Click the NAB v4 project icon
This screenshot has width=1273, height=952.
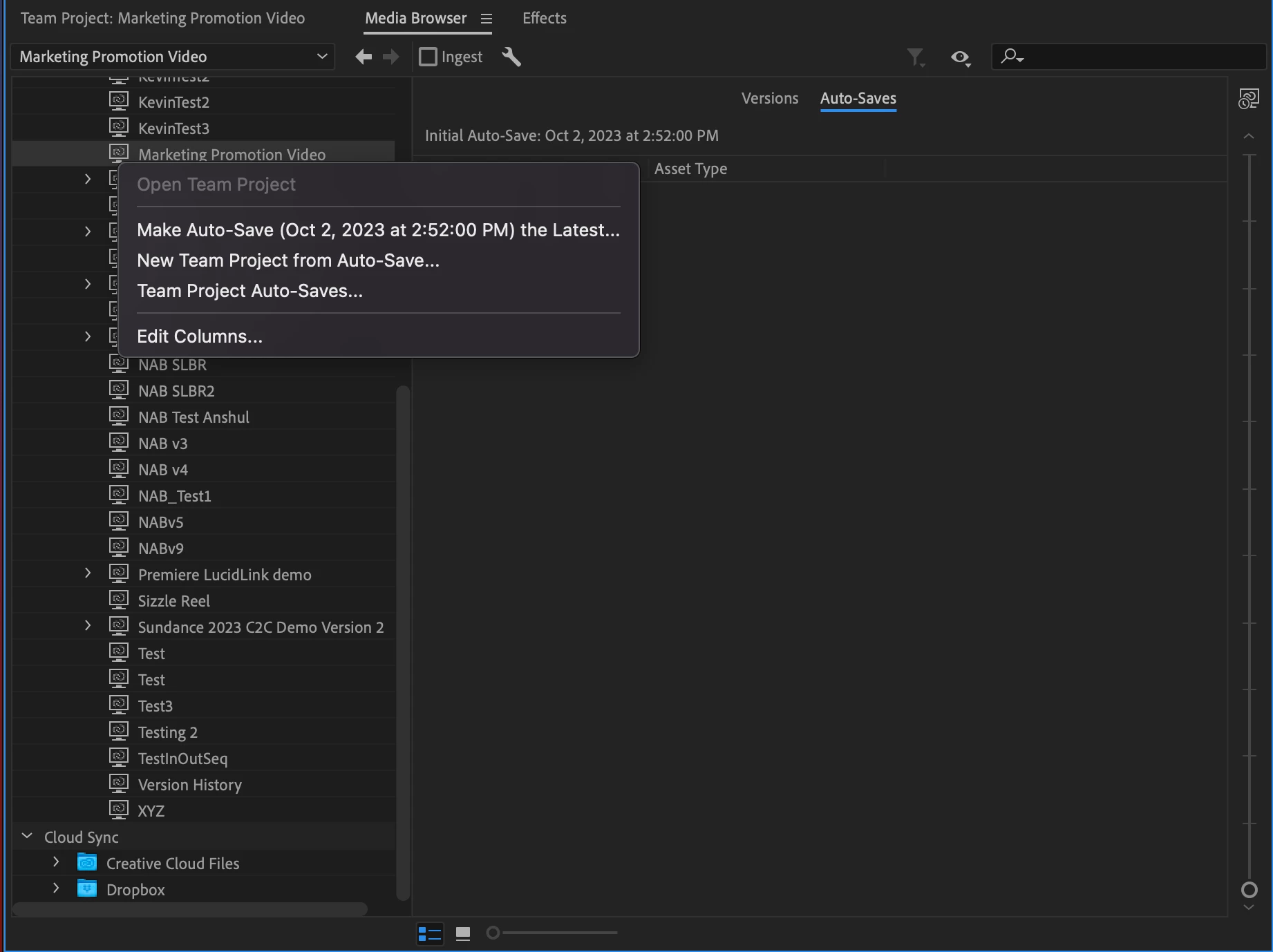pyautogui.click(x=119, y=468)
